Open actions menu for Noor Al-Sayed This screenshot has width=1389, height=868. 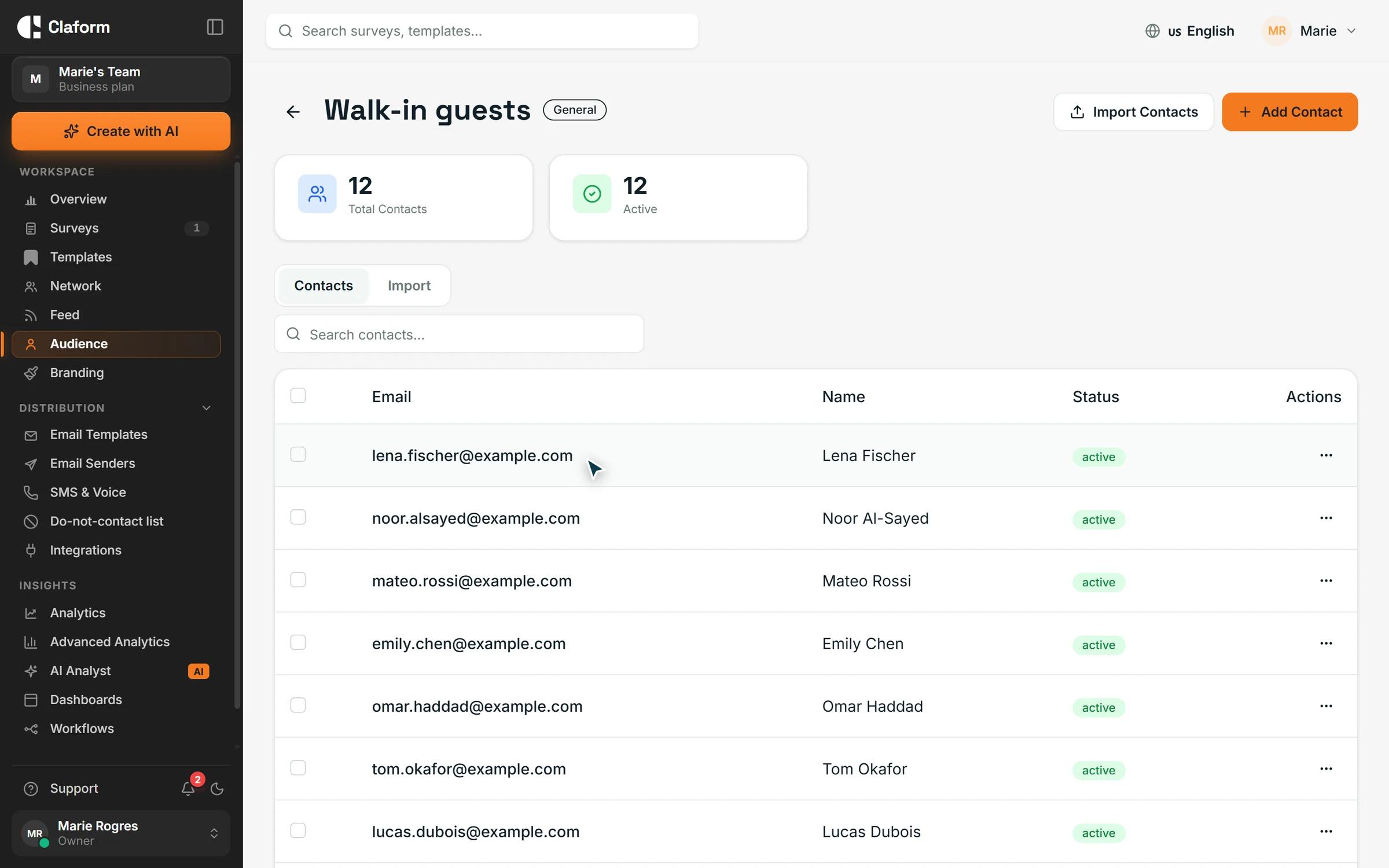point(1326,518)
